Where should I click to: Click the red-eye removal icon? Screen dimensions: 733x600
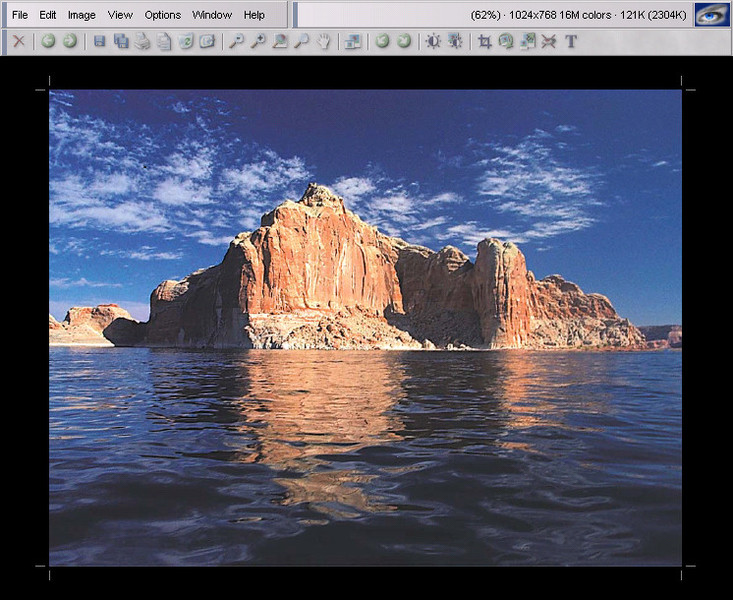(549, 41)
